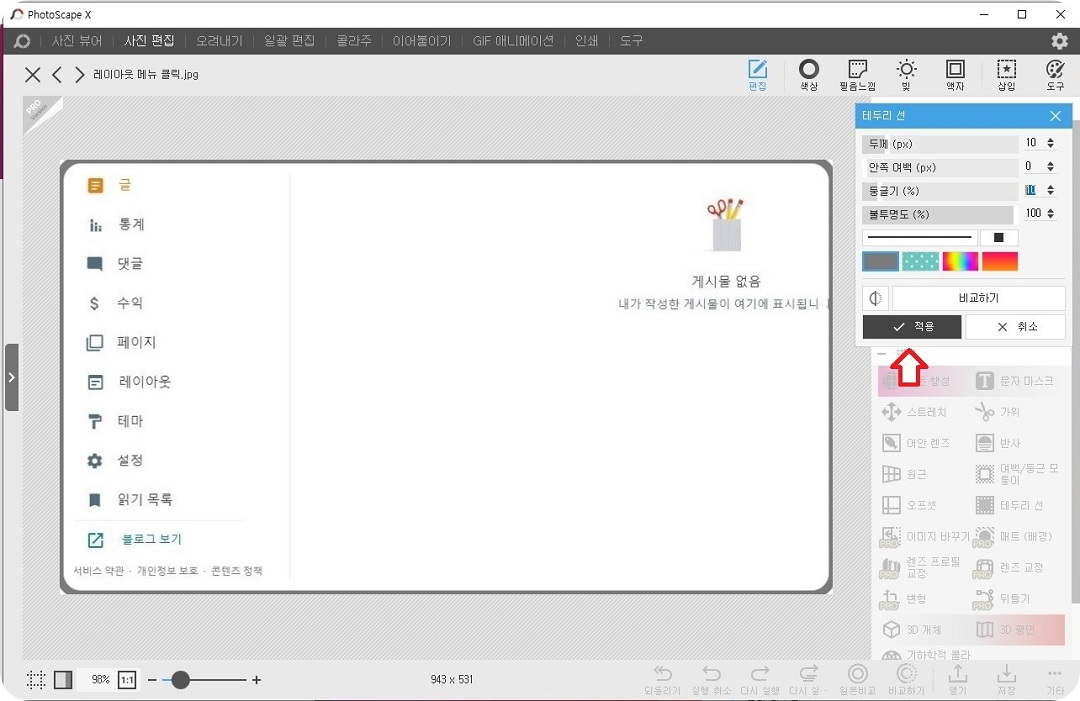This screenshot has width=1080, height=701.
Task: Select the red-orange gradient swatch
Action: click(999, 262)
